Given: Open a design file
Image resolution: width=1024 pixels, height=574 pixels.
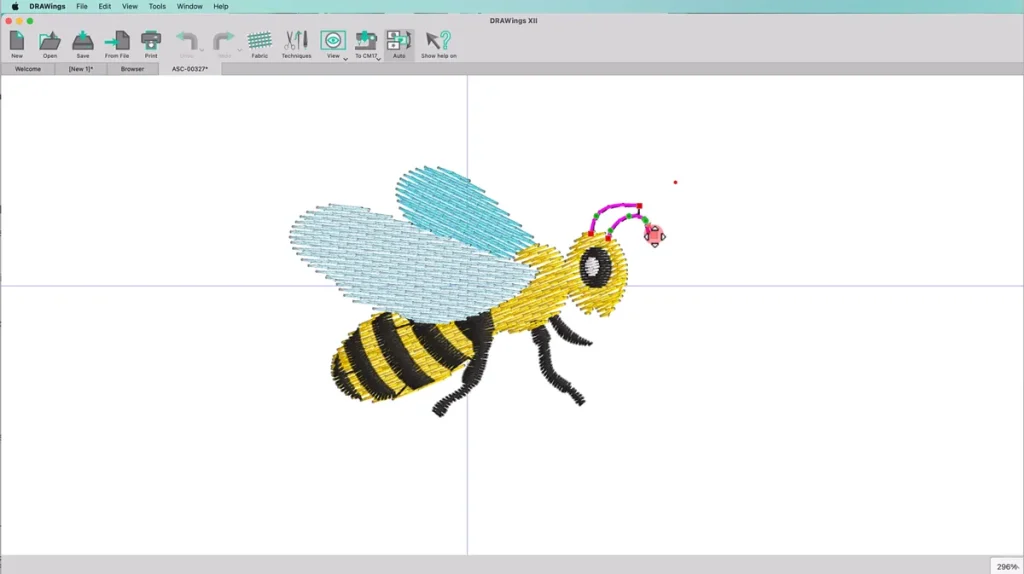Looking at the screenshot, I should tap(50, 44).
